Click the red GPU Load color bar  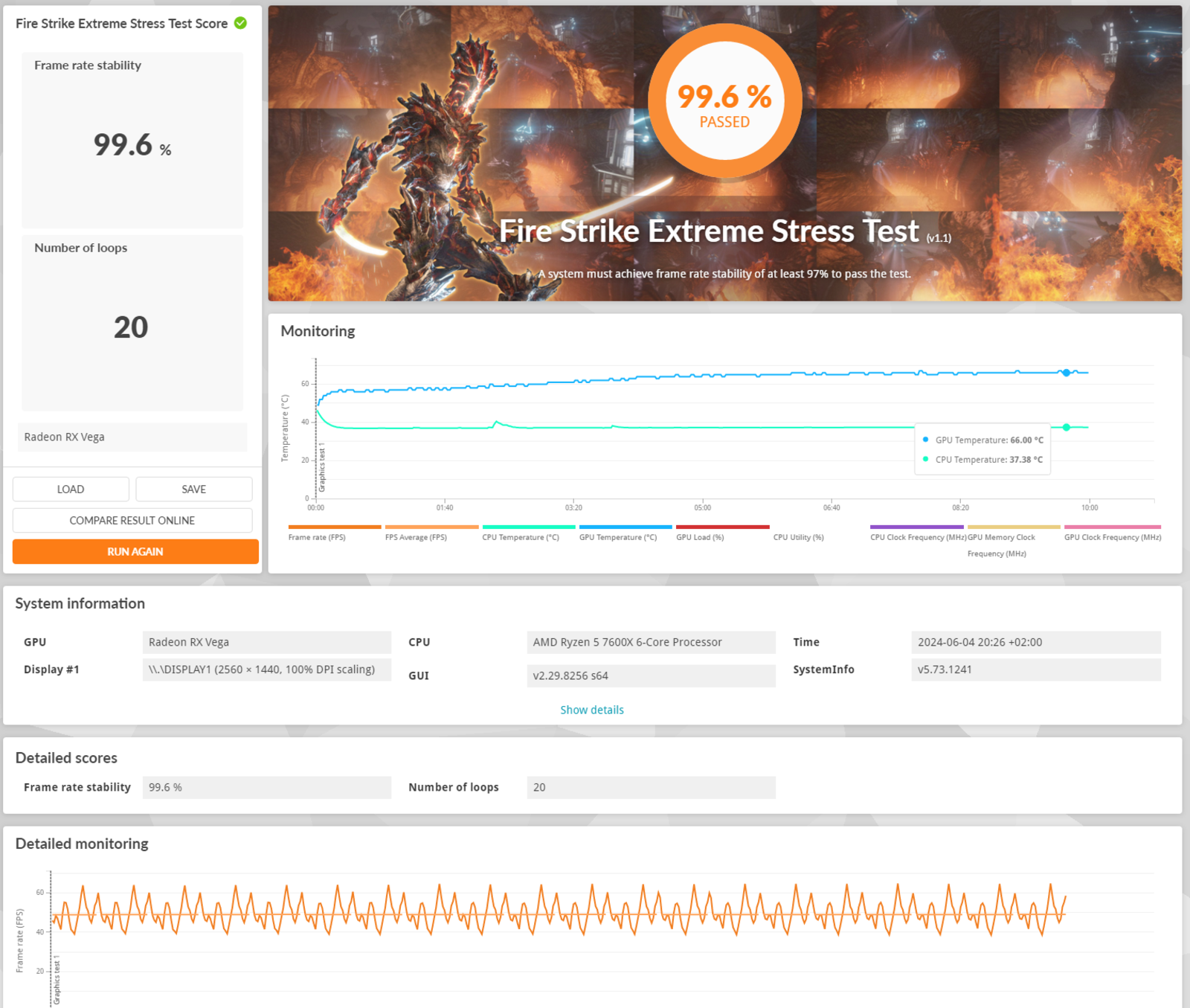tap(722, 527)
